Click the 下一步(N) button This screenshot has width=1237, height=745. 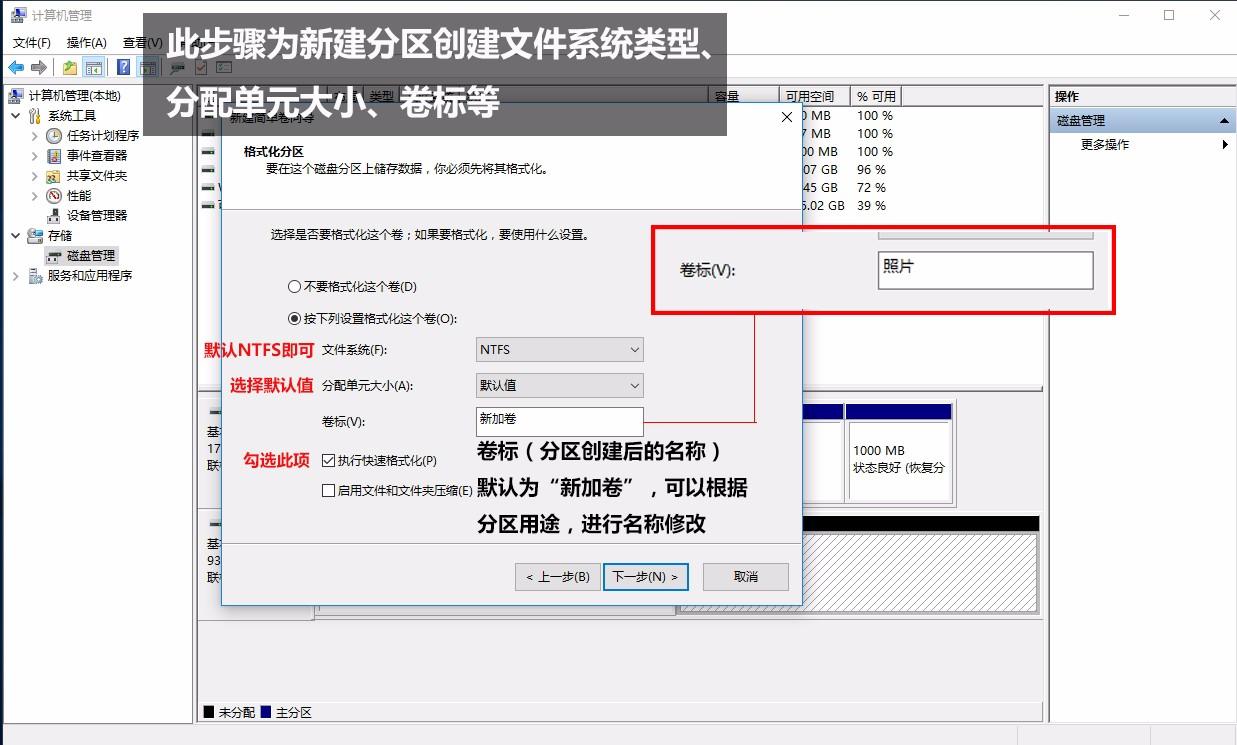tap(645, 577)
